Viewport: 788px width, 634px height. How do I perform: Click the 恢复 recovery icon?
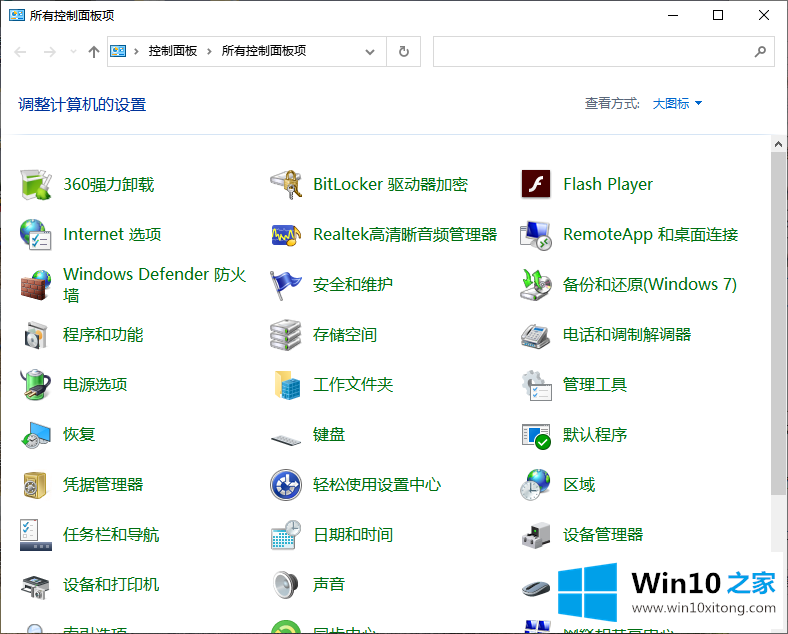point(36,435)
